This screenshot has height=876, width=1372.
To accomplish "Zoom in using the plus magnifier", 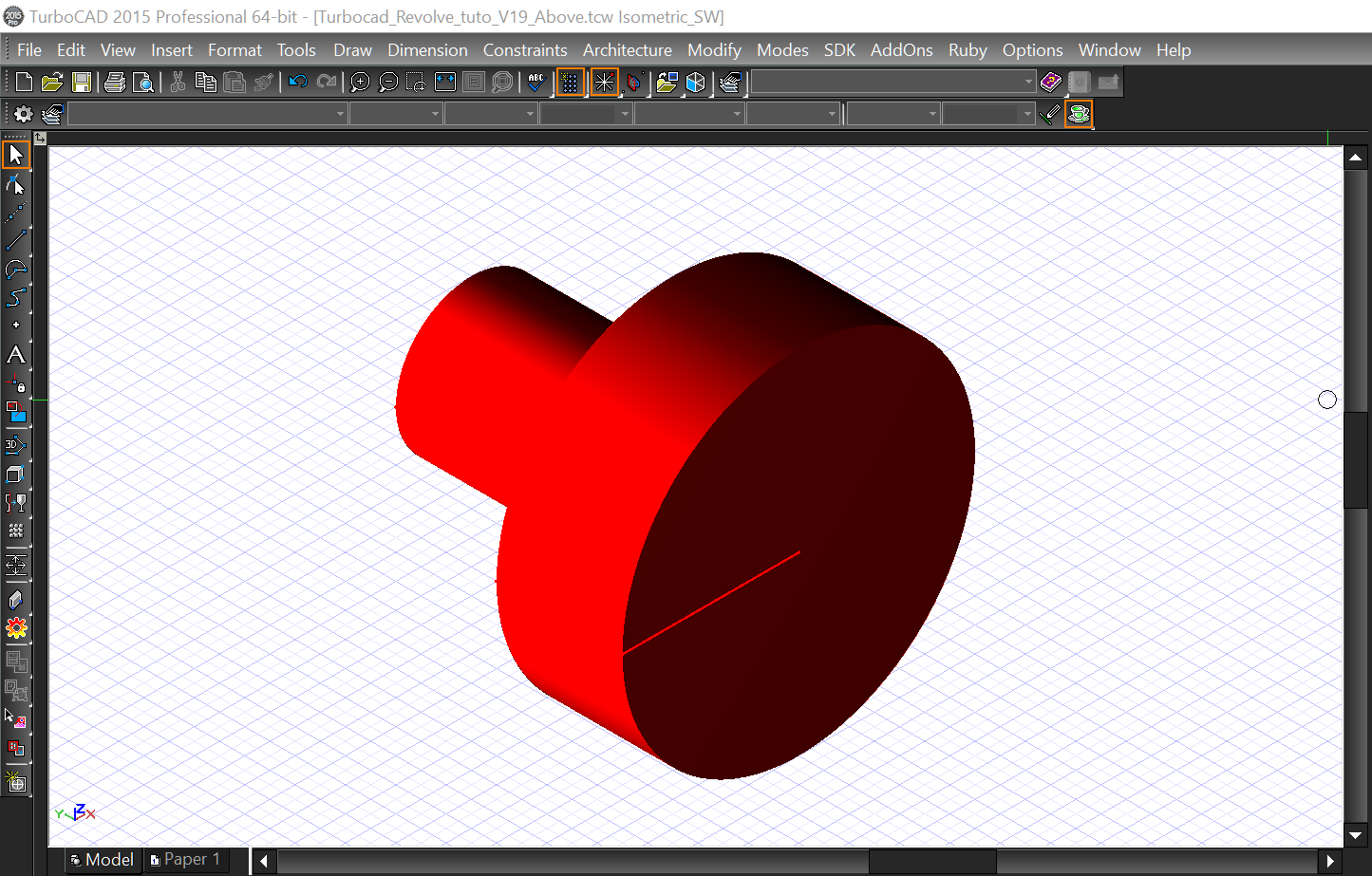I will pos(360,83).
